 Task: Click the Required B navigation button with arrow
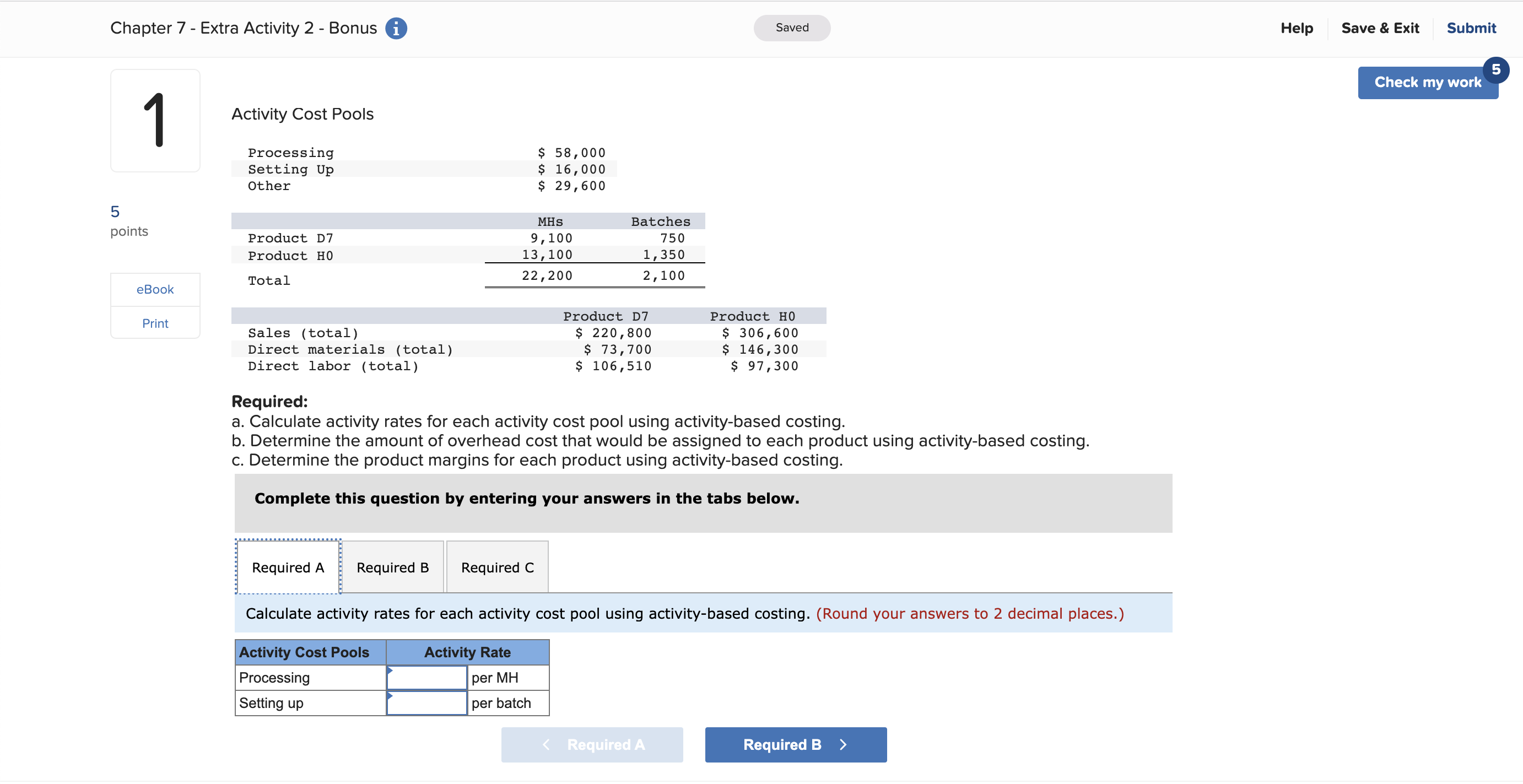point(795,744)
